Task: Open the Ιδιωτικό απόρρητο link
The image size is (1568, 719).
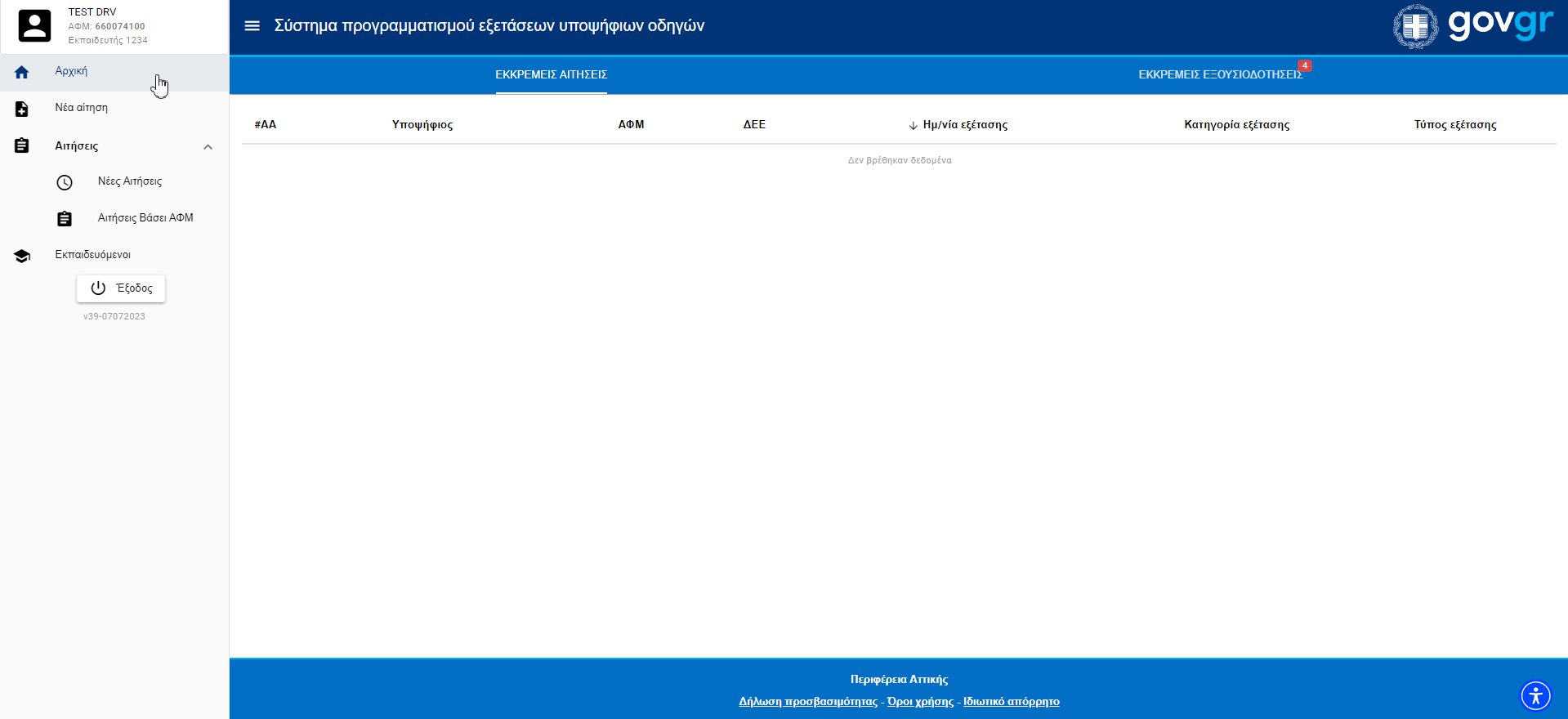Action: tap(1011, 702)
